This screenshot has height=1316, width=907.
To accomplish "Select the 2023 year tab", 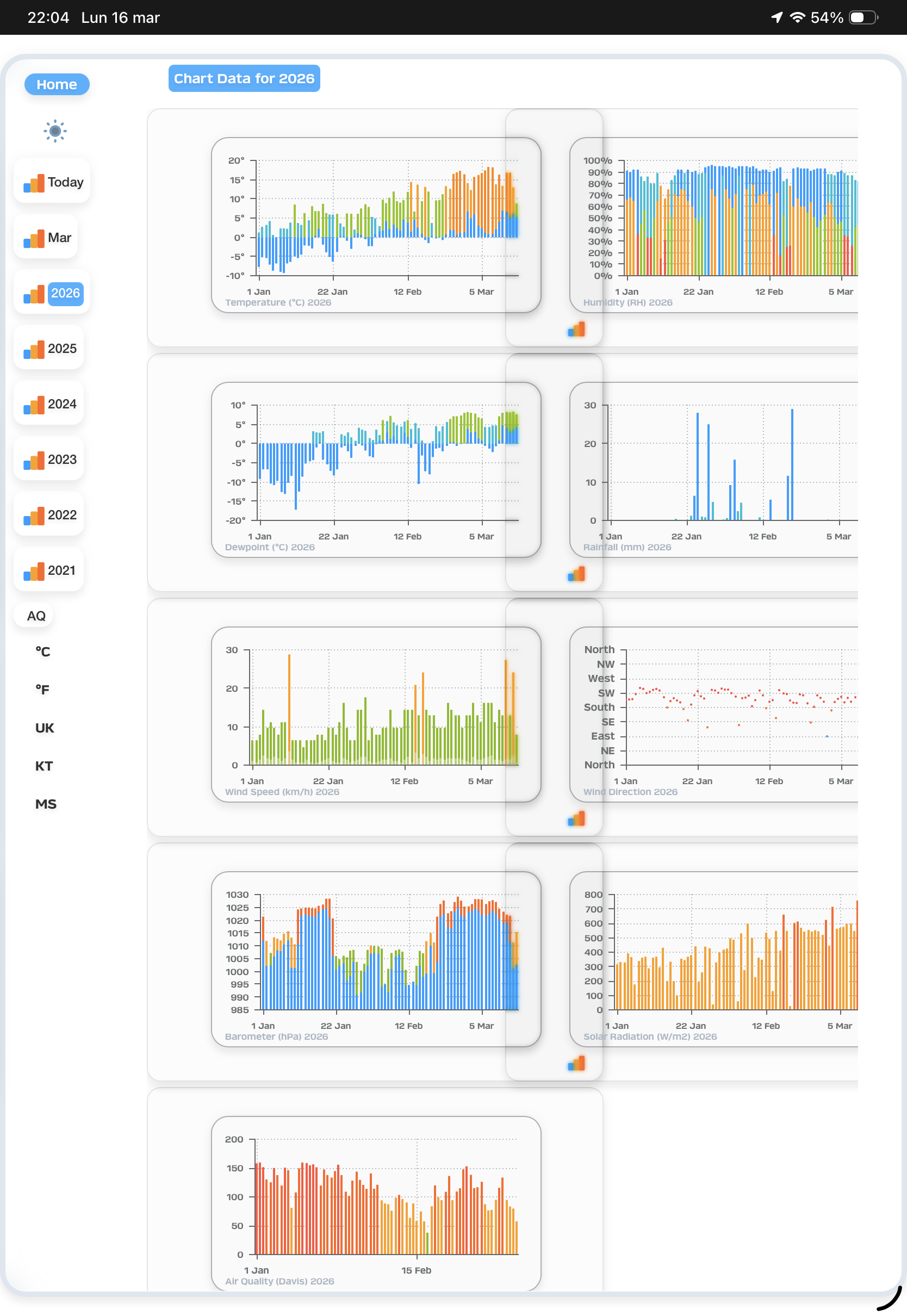I will 49,459.
